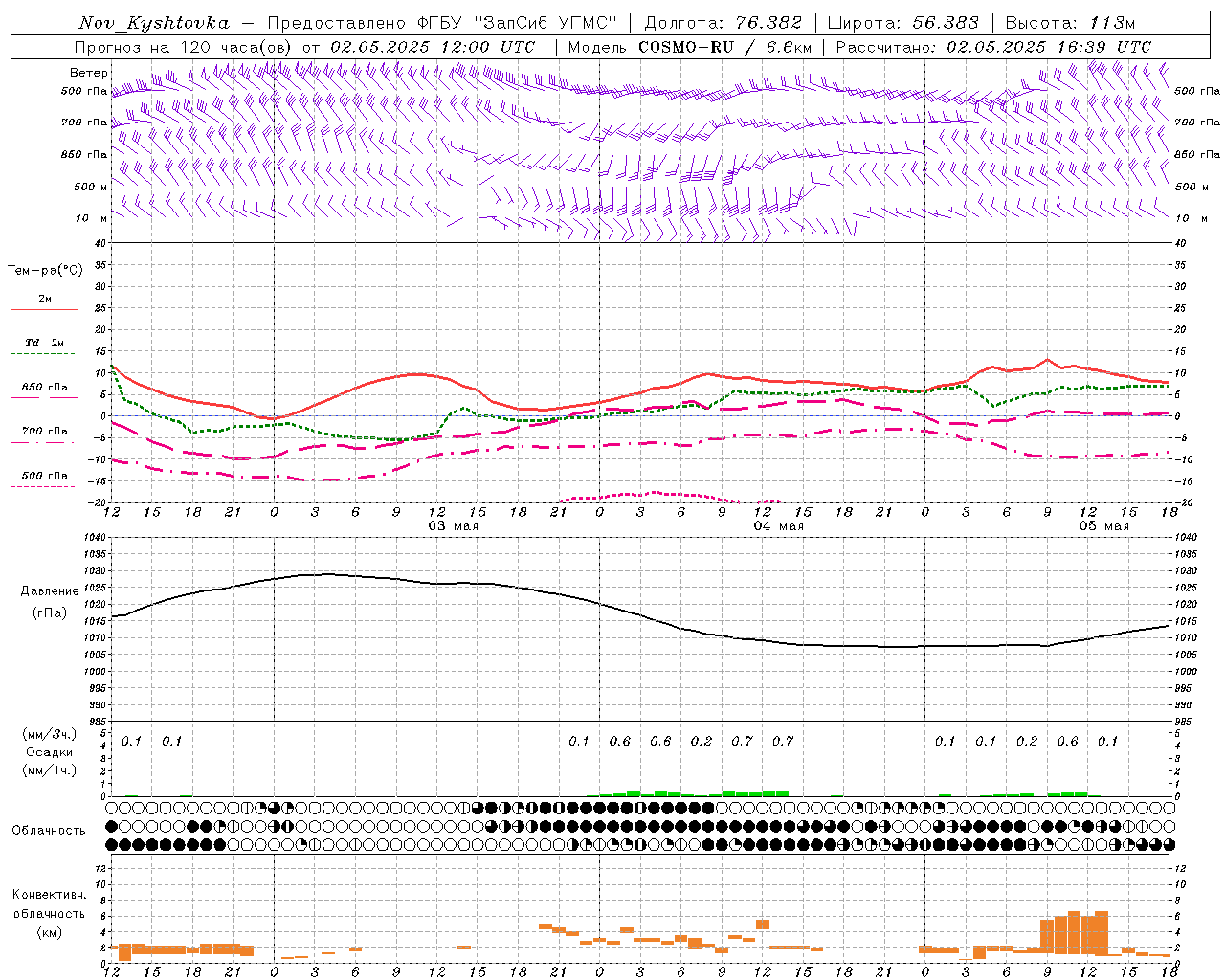Click 'Модель COSMO-RU / 6.6км' text
Screen dimensions: 1225x980
pos(690,47)
